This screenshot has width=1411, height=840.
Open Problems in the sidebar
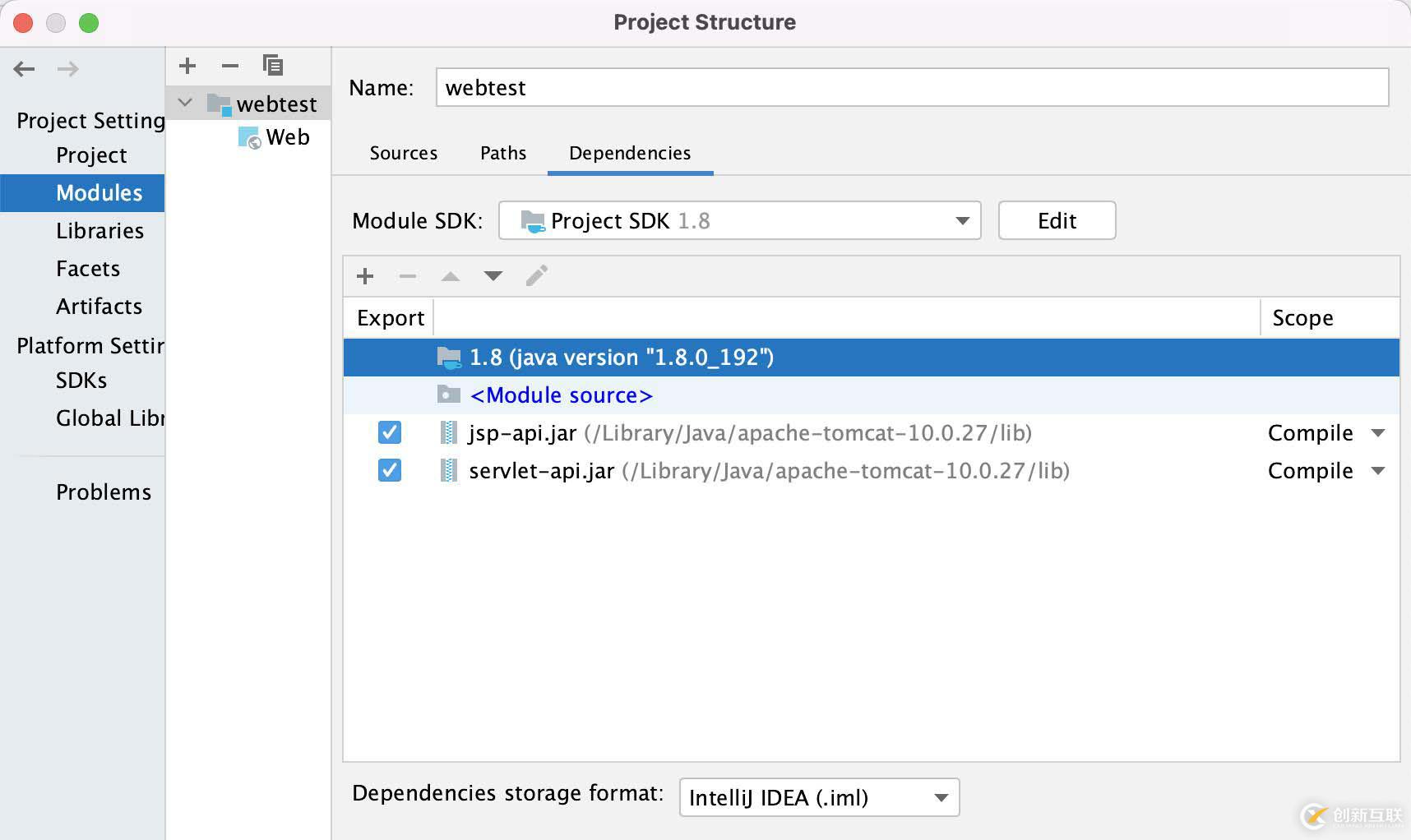click(104, 492)
